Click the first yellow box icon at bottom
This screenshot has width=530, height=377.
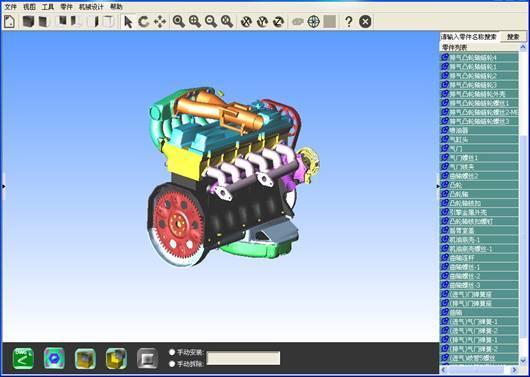coord(85,358)
